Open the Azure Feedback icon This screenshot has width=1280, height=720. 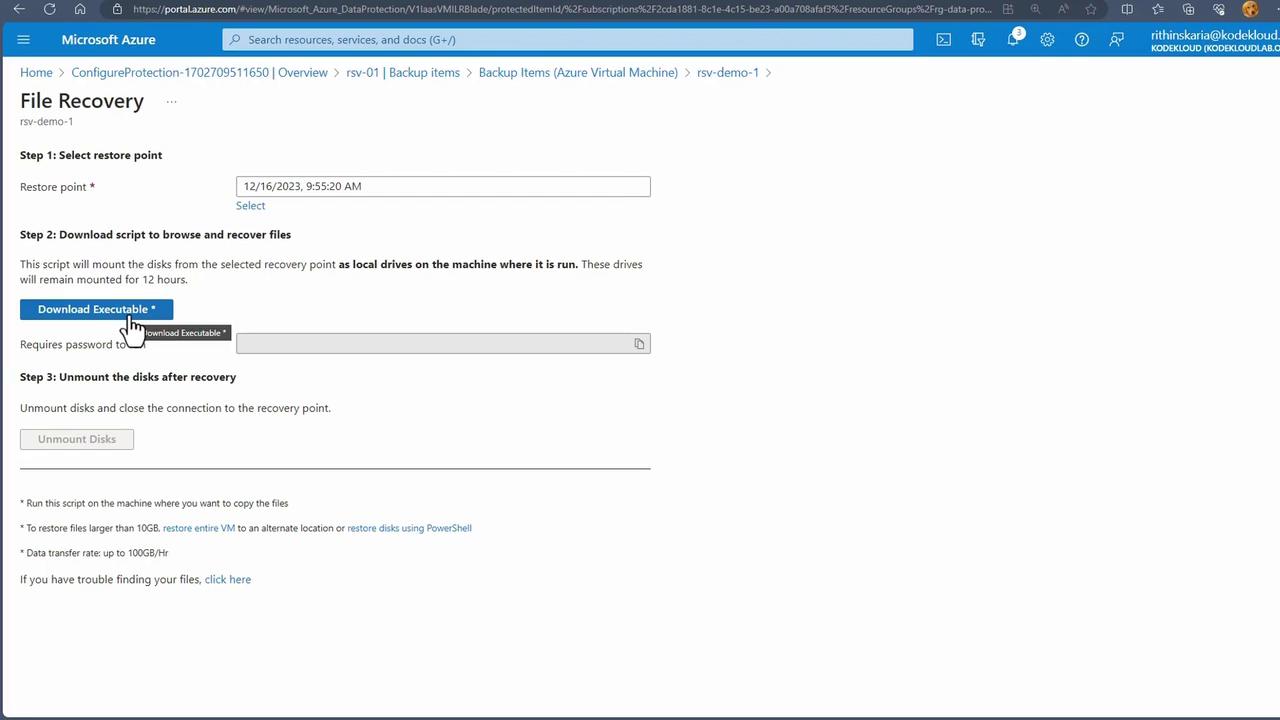[x=1116, y=40]
